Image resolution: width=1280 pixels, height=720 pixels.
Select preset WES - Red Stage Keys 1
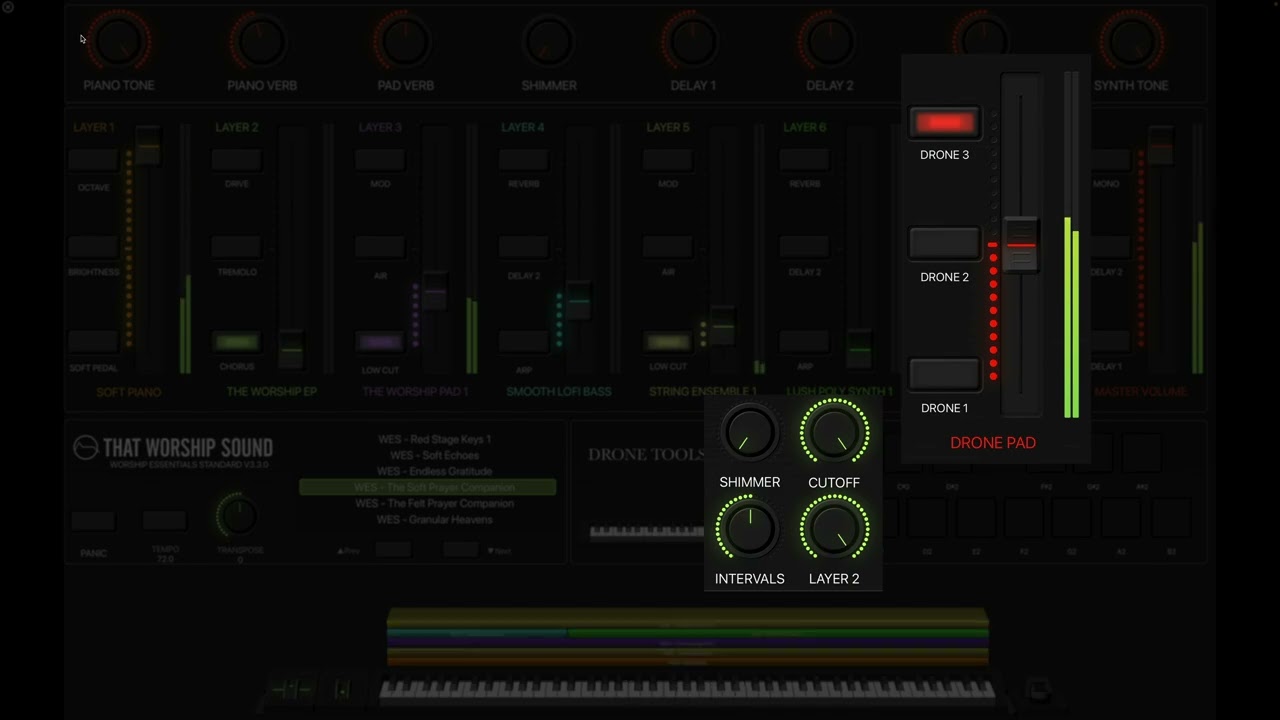tap(435, 439)
